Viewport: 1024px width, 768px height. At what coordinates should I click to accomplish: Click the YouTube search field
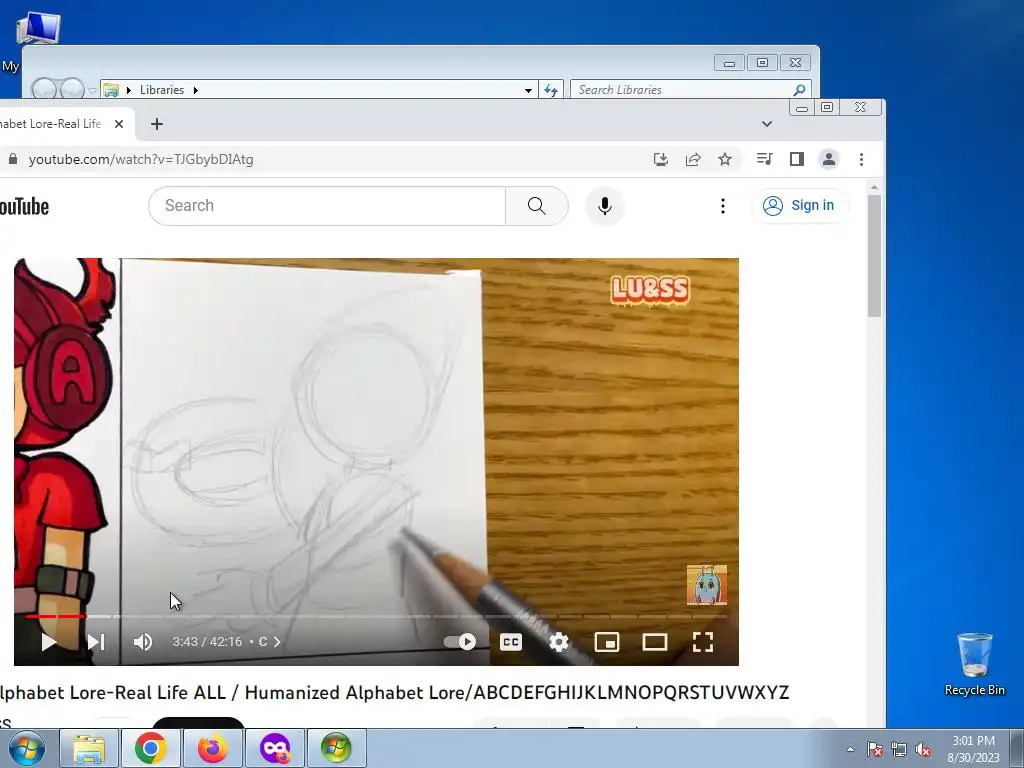[327, 206]
